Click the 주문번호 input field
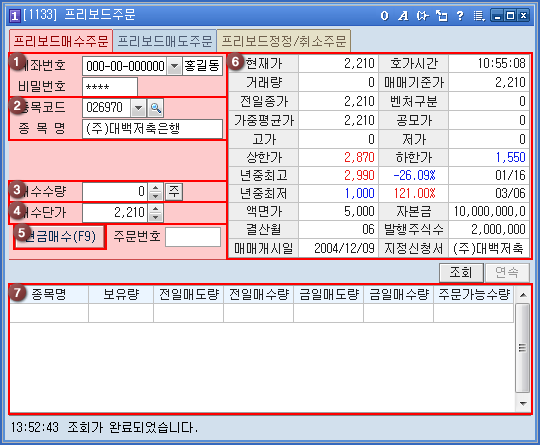The width and height of the screenshot is (540, 445). (193, 237)
